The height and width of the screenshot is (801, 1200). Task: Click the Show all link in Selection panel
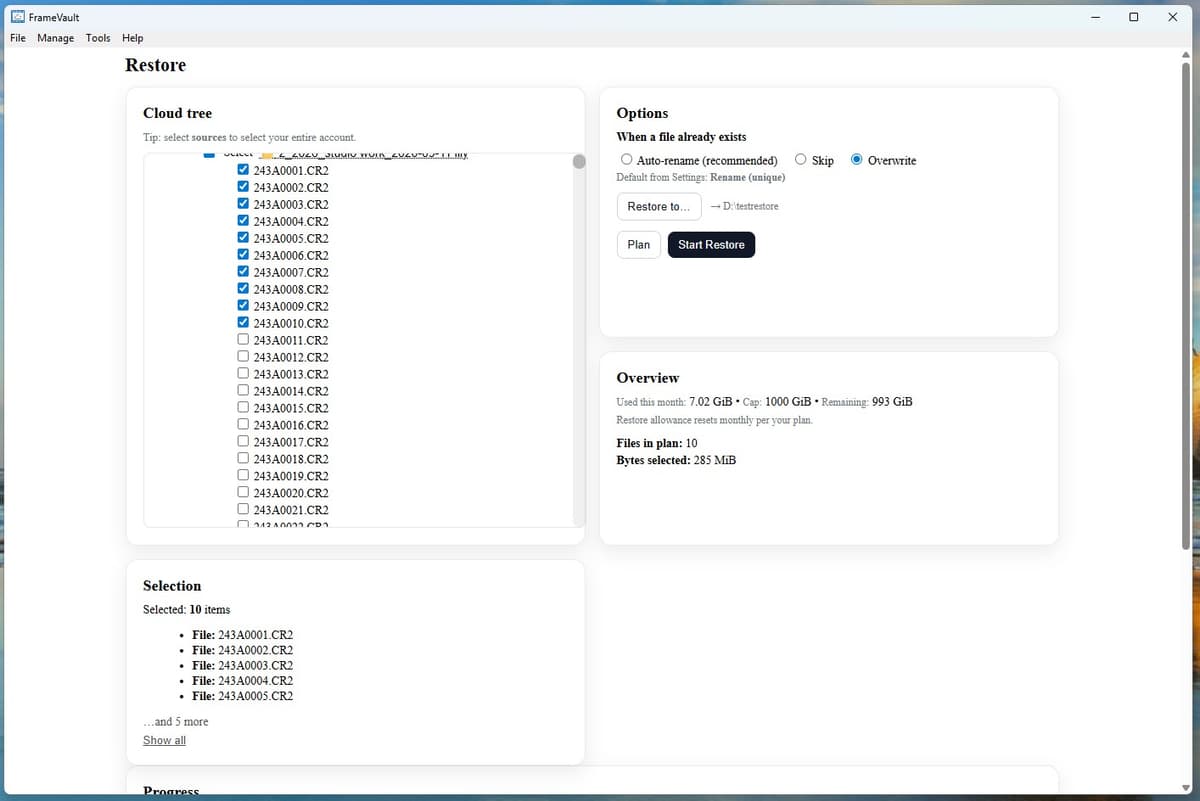(164, 740)
